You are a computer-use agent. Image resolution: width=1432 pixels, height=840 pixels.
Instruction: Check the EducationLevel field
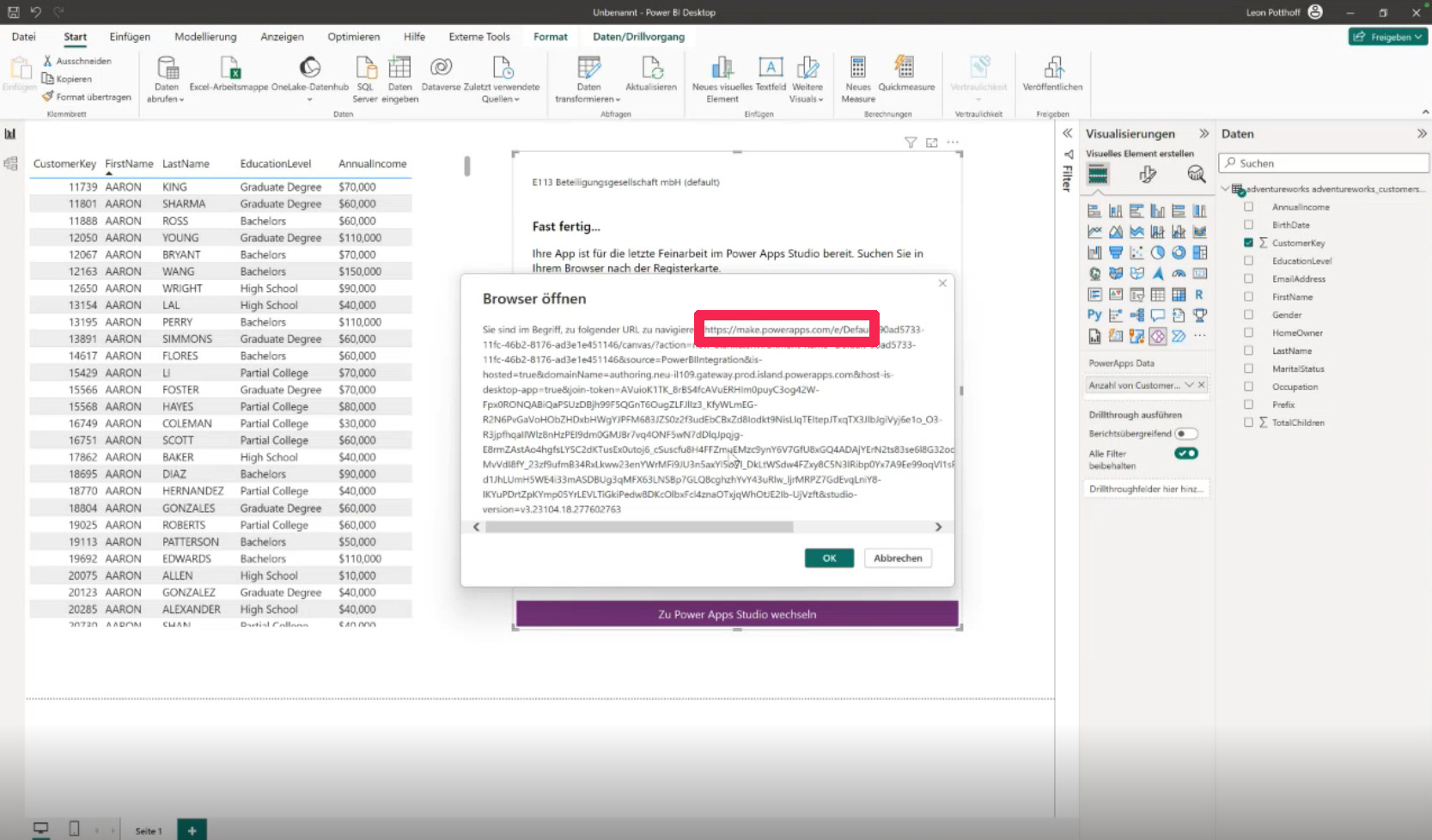[x=1249, y=261]
